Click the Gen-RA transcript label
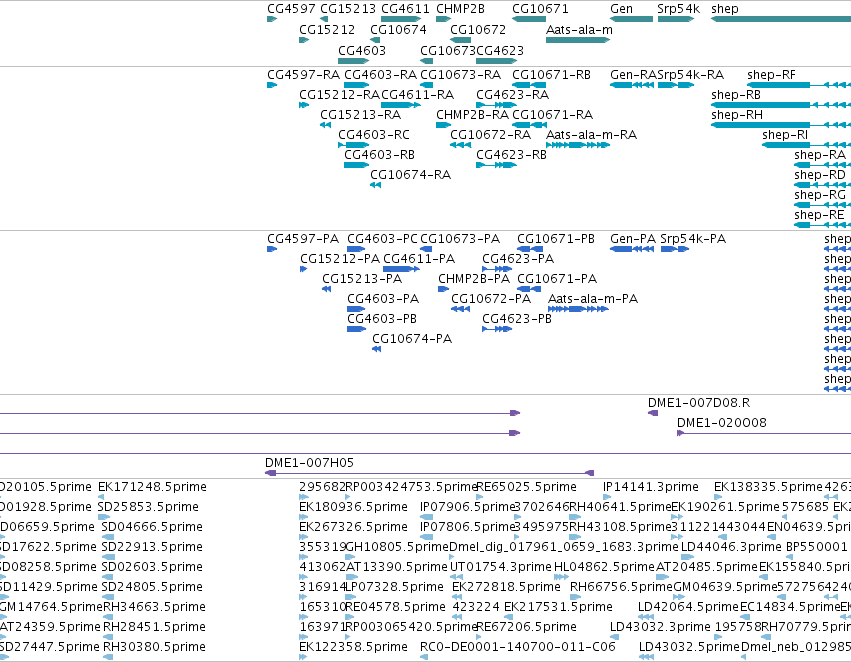 633,75
